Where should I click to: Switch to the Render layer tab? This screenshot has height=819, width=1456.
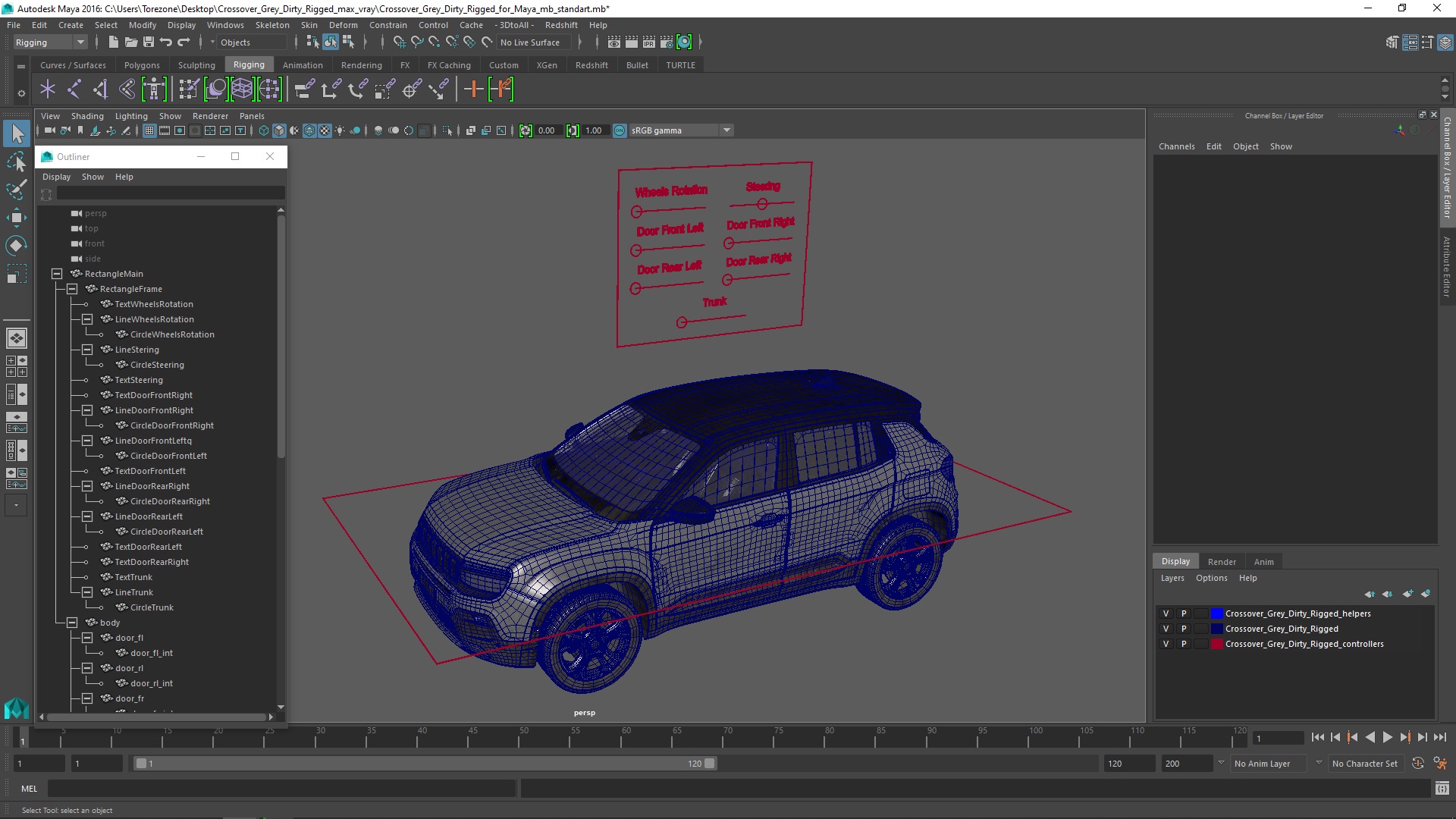click(1222, 562)
